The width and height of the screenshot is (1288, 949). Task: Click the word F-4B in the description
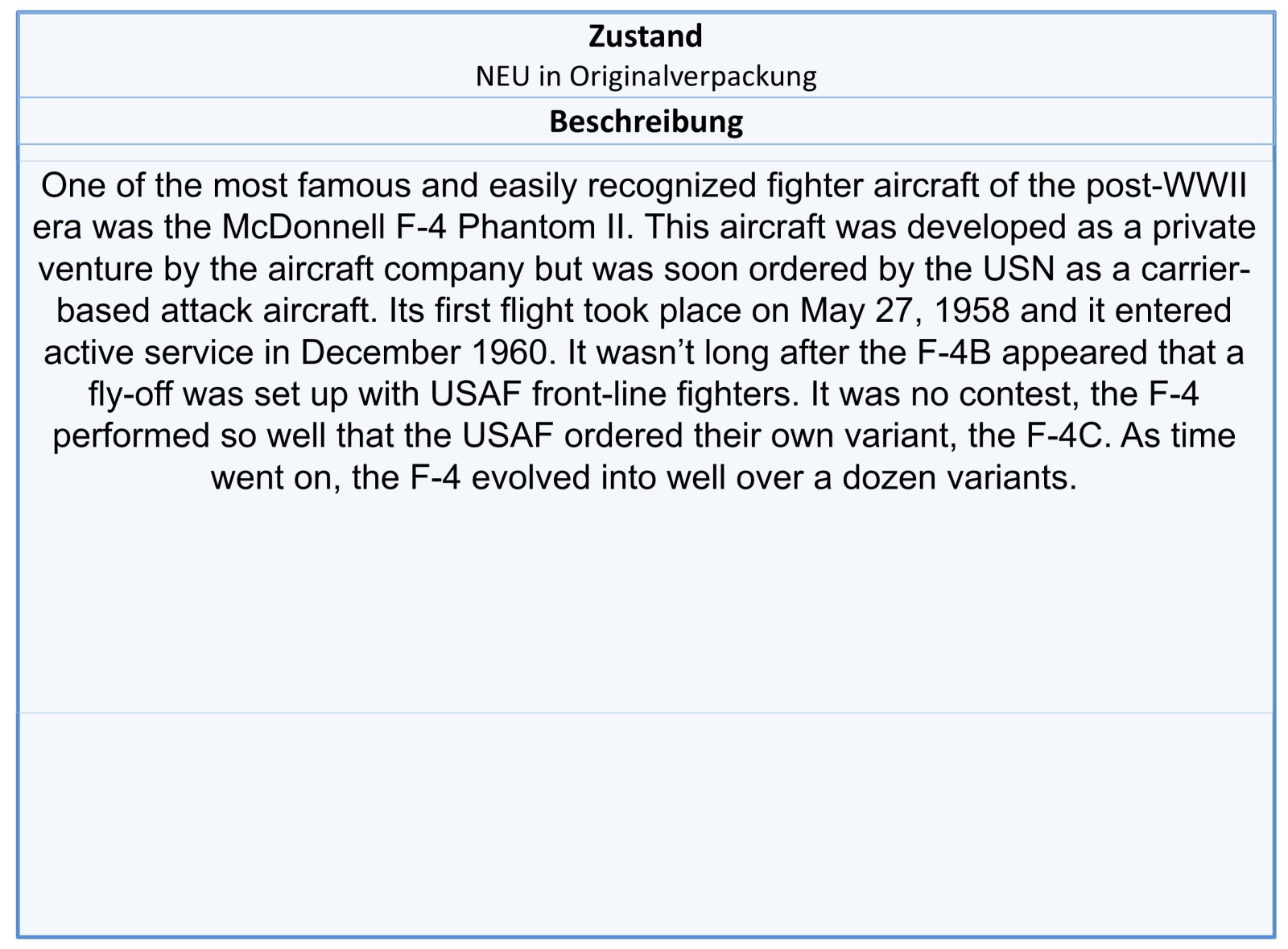[x=954, y=353]
